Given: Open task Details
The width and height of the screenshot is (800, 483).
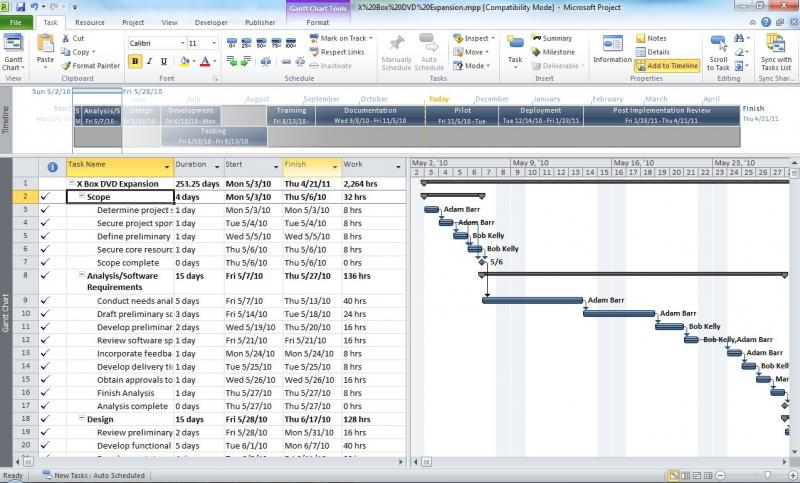Looking at the screenshot, I should tap(653, 52).
